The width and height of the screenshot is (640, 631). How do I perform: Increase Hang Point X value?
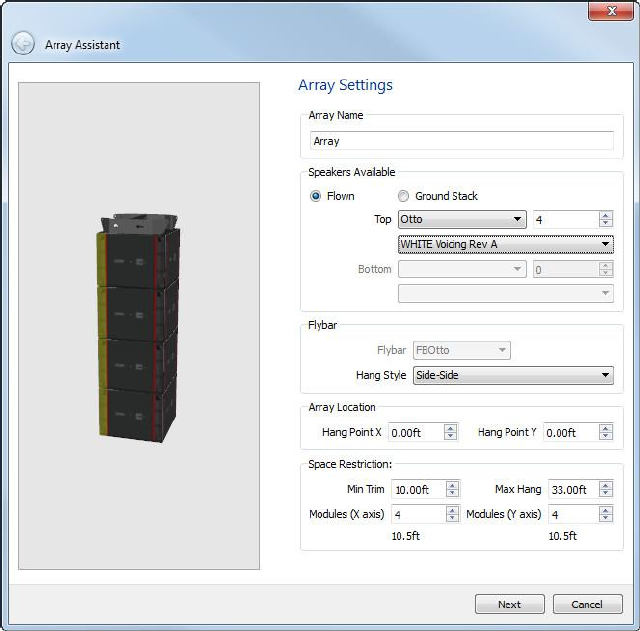pyautogui.click(x=451, y=428)
